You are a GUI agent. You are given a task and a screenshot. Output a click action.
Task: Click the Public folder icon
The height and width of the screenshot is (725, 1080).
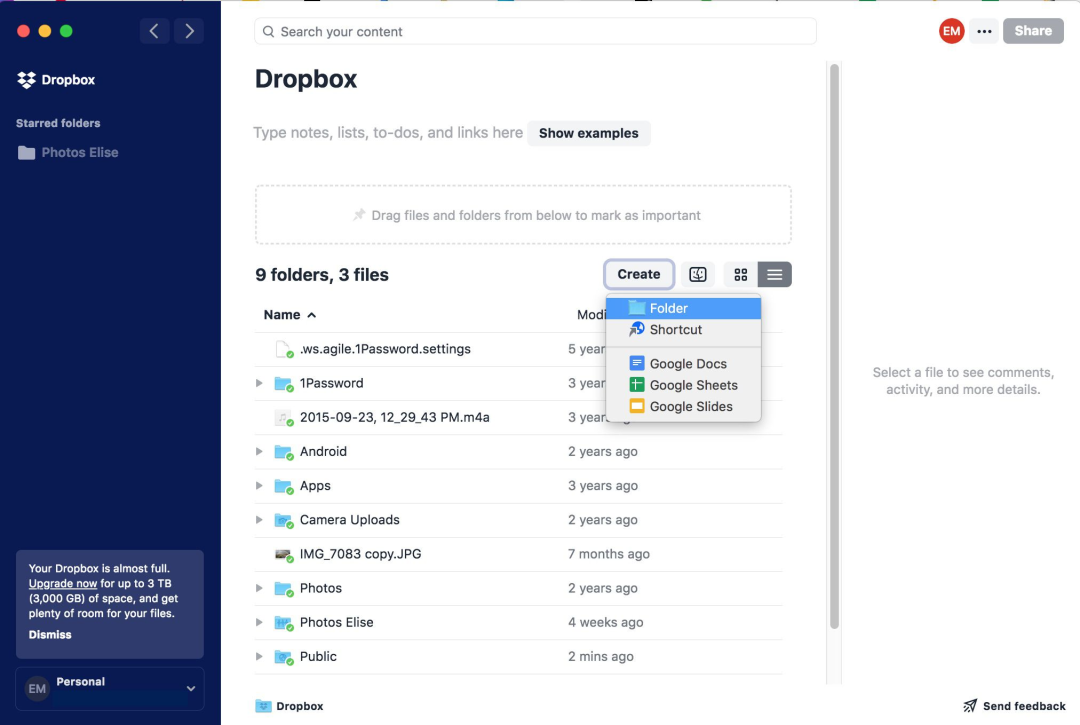pyautogui.click(x=283, y=657)
